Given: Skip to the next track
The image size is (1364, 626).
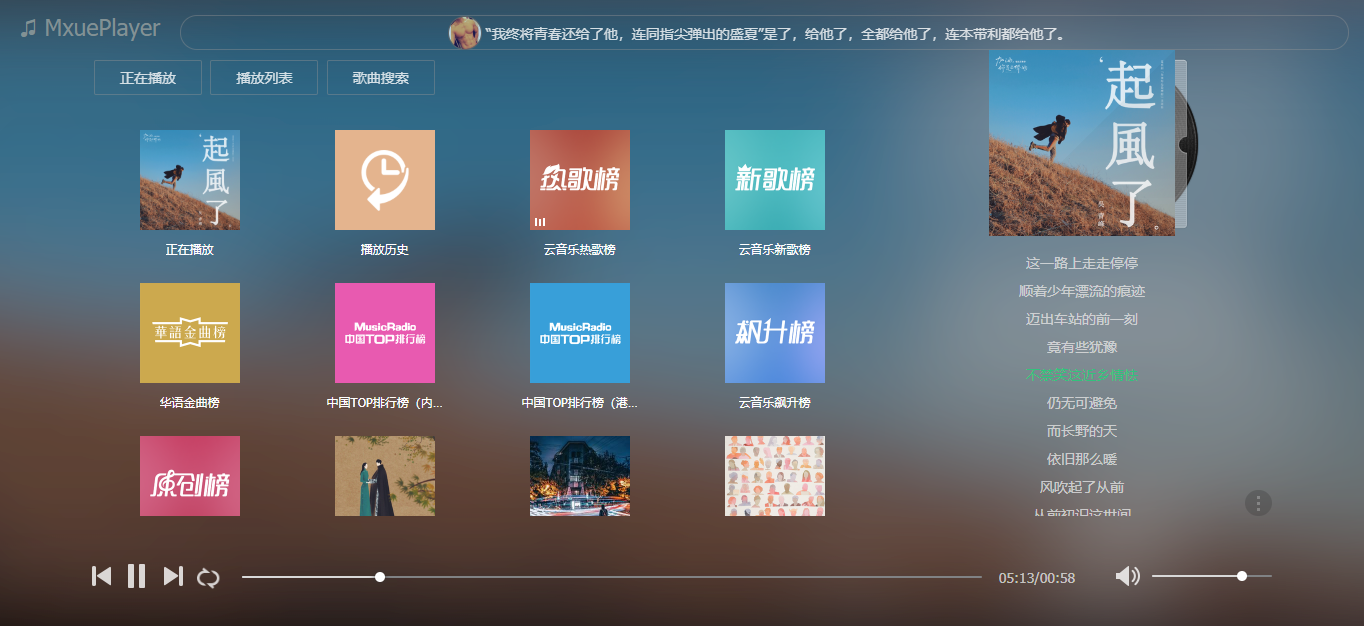Looking at the screenshot, I should pyautogui.click(x=173, y=576).
